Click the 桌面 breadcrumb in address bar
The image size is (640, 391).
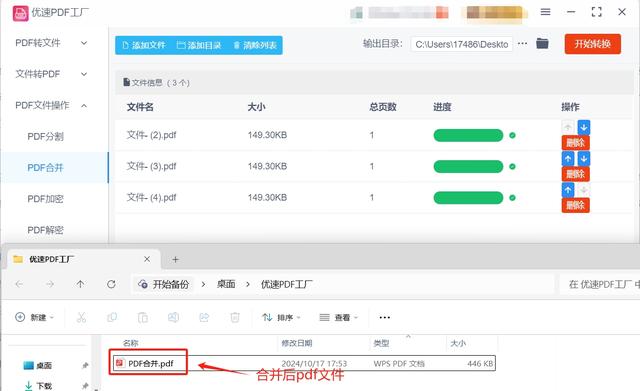tap(226, 284)
